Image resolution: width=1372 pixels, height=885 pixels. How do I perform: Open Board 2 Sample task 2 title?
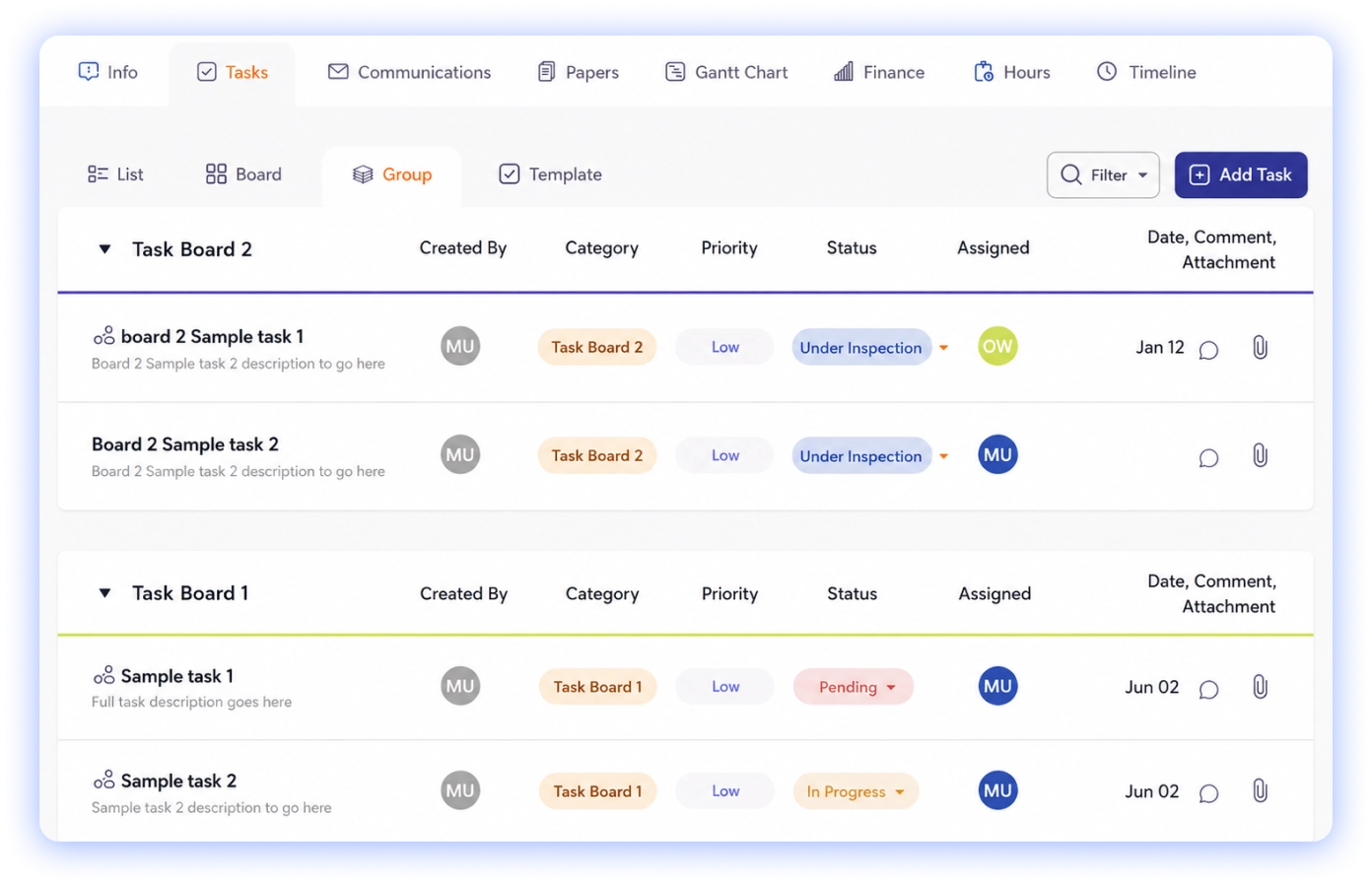pos(185,444)
